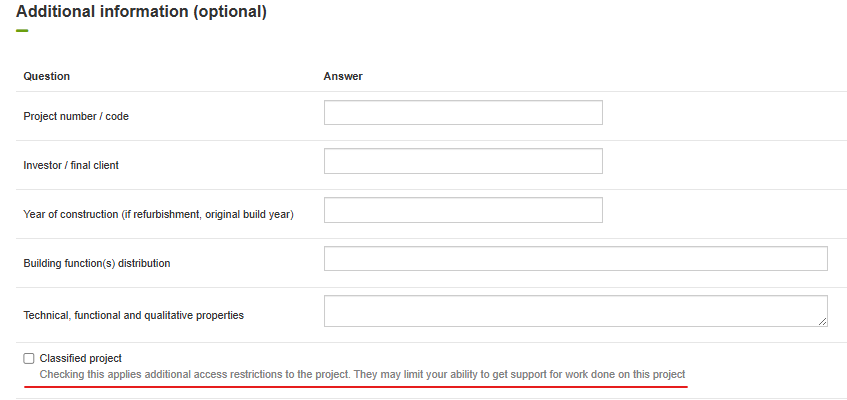The width and height of the screenshot is (847, 400).
Task: Tick the Classified project checkbox
Action: click(29, 358)
